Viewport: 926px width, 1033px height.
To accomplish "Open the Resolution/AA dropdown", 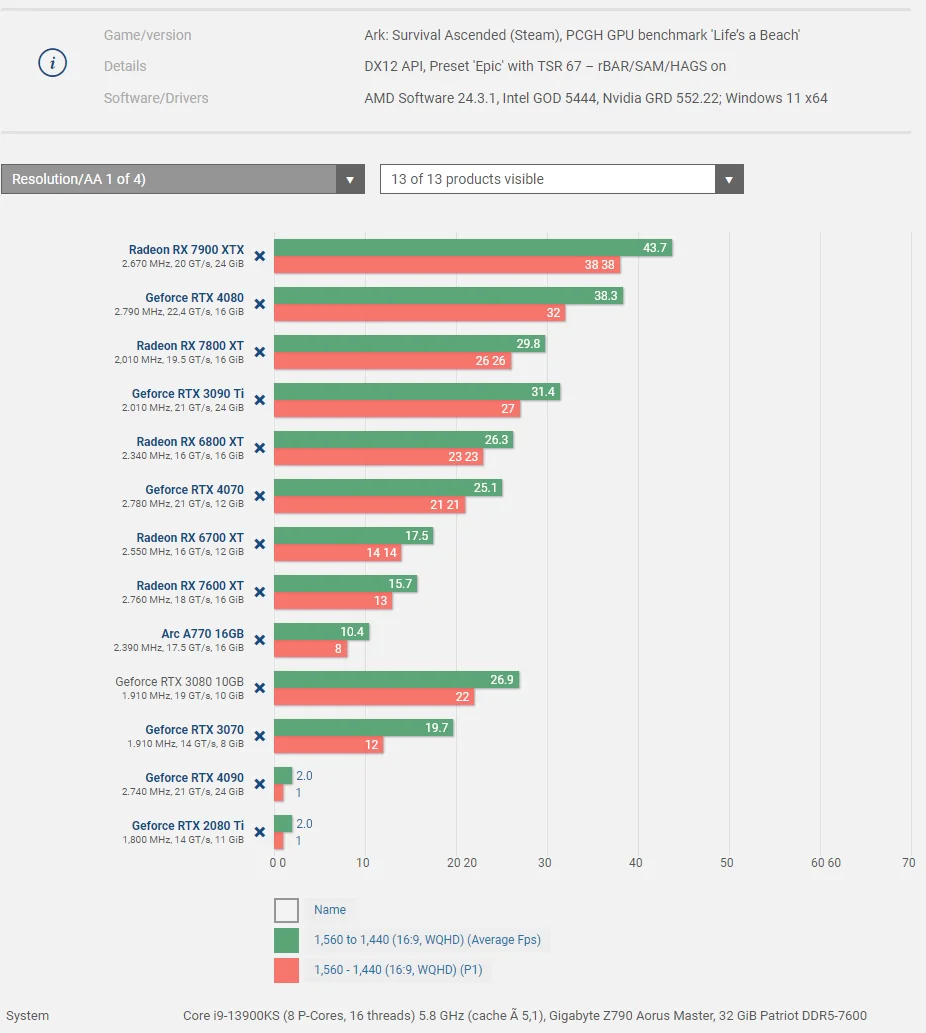I will [x=183, y=179].
